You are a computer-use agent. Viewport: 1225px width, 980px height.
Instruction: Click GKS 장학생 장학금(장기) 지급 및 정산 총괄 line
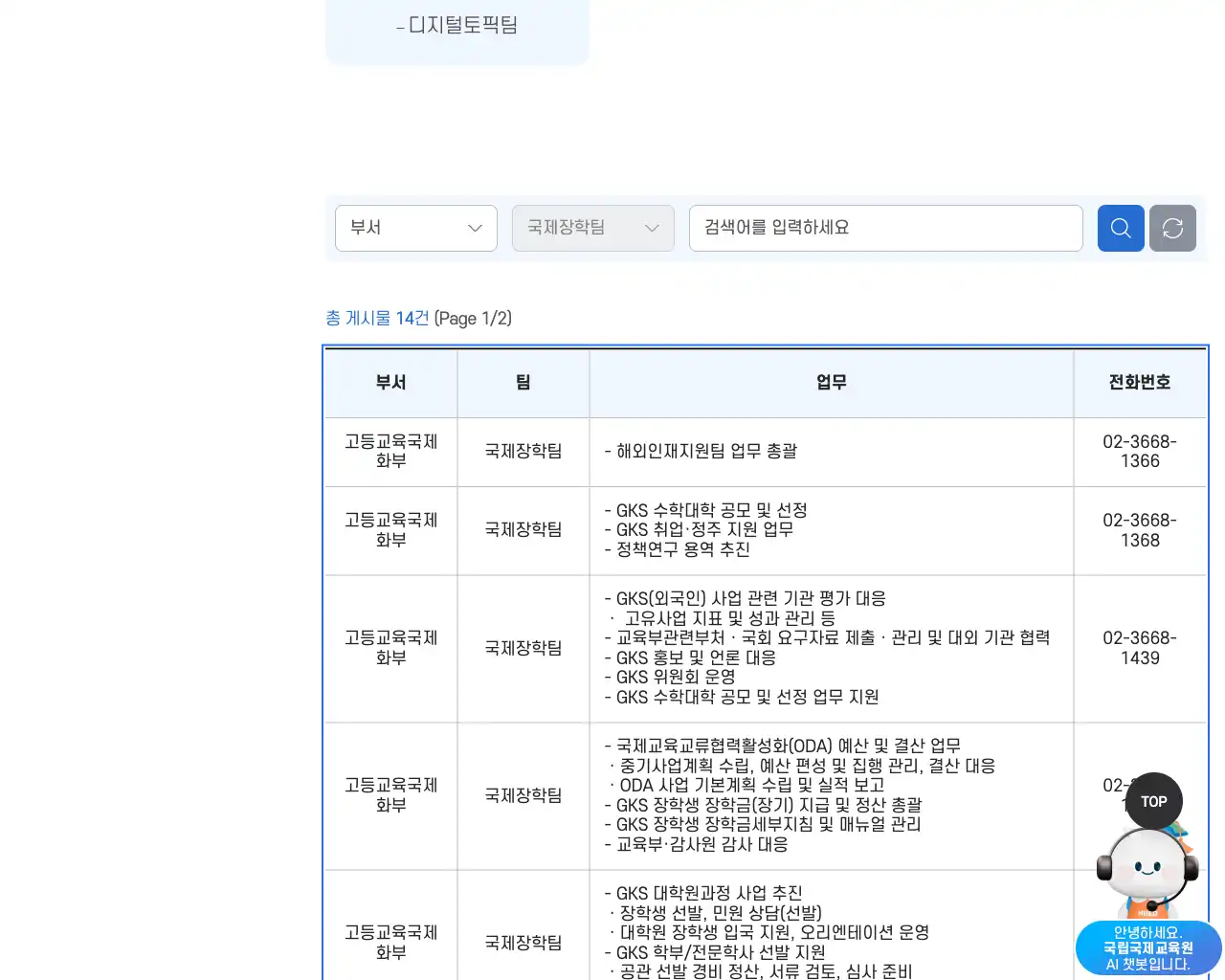(763, 805)
